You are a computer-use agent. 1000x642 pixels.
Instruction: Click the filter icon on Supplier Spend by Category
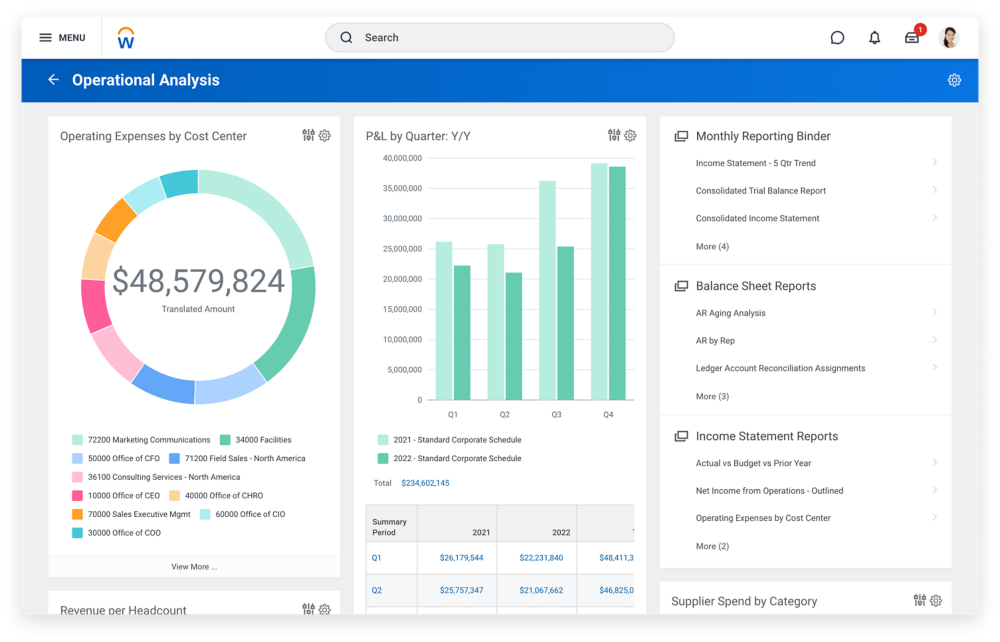[x=918, y=601]
